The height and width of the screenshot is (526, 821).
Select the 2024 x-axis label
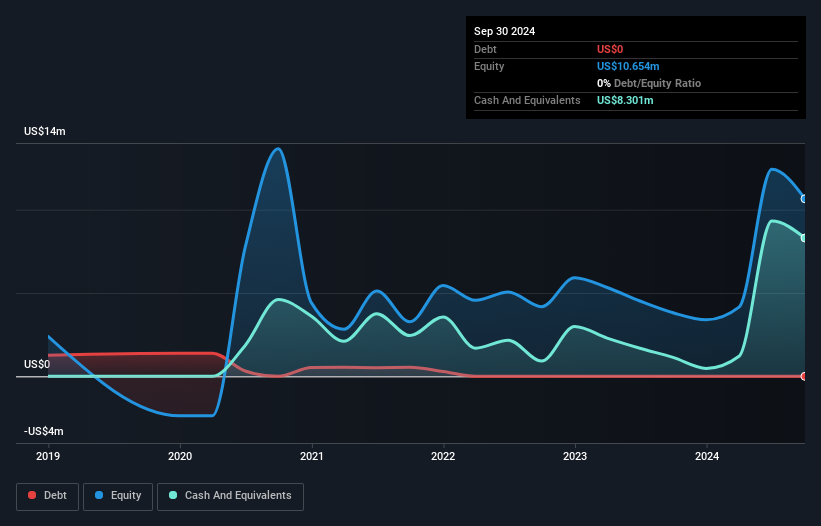click(707, 456)
